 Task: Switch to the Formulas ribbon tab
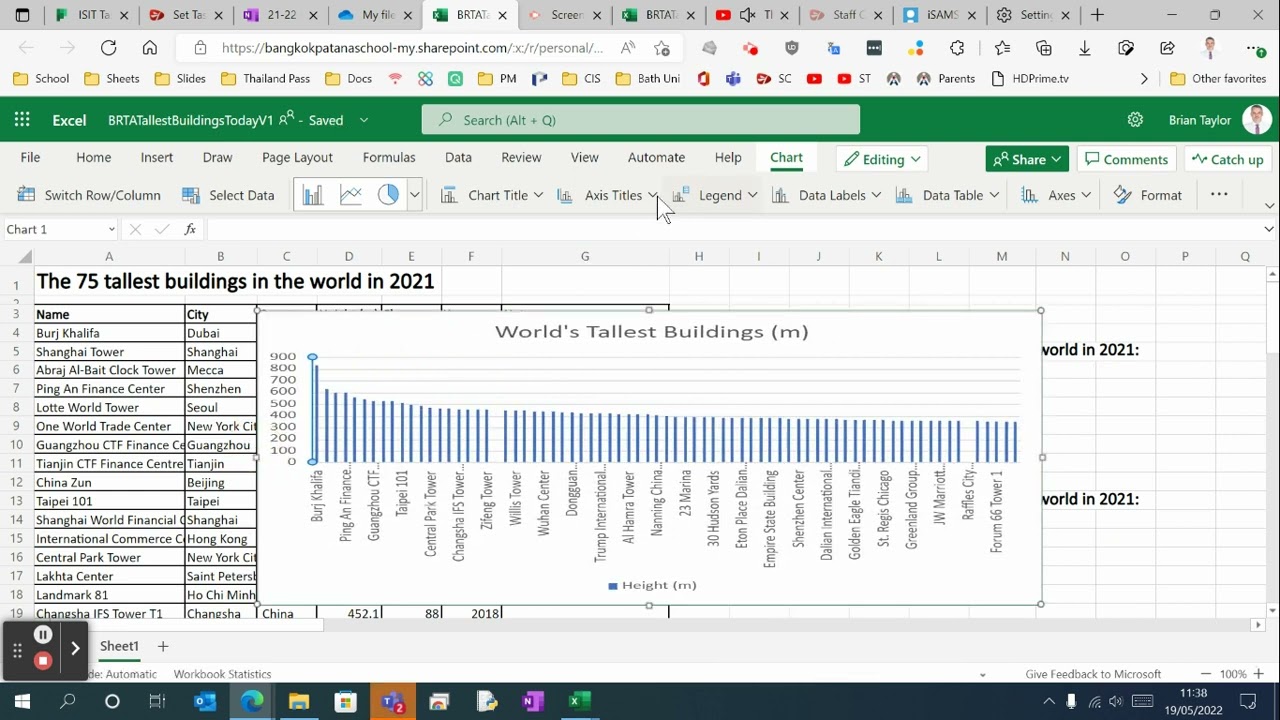(389, 157)
